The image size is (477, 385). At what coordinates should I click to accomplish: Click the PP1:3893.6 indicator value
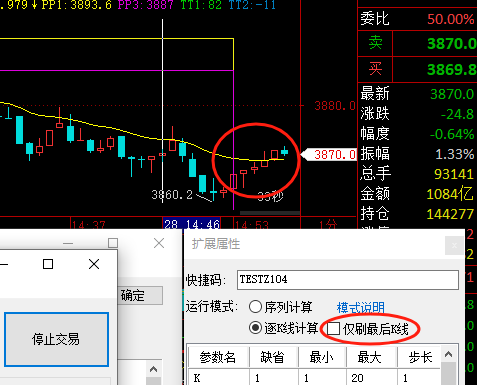(x=77, y=5)
